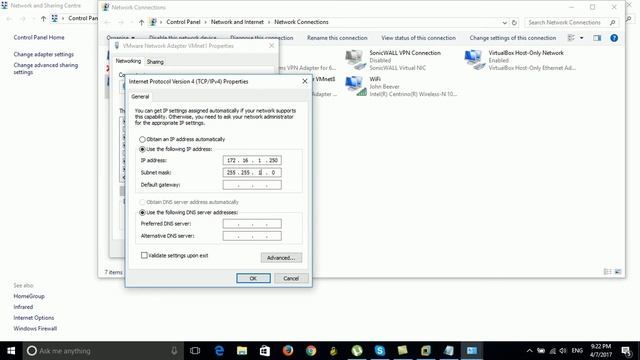640x360 pixels.
Task: Click the Alternative DNS server field
Action: [252, 236]
